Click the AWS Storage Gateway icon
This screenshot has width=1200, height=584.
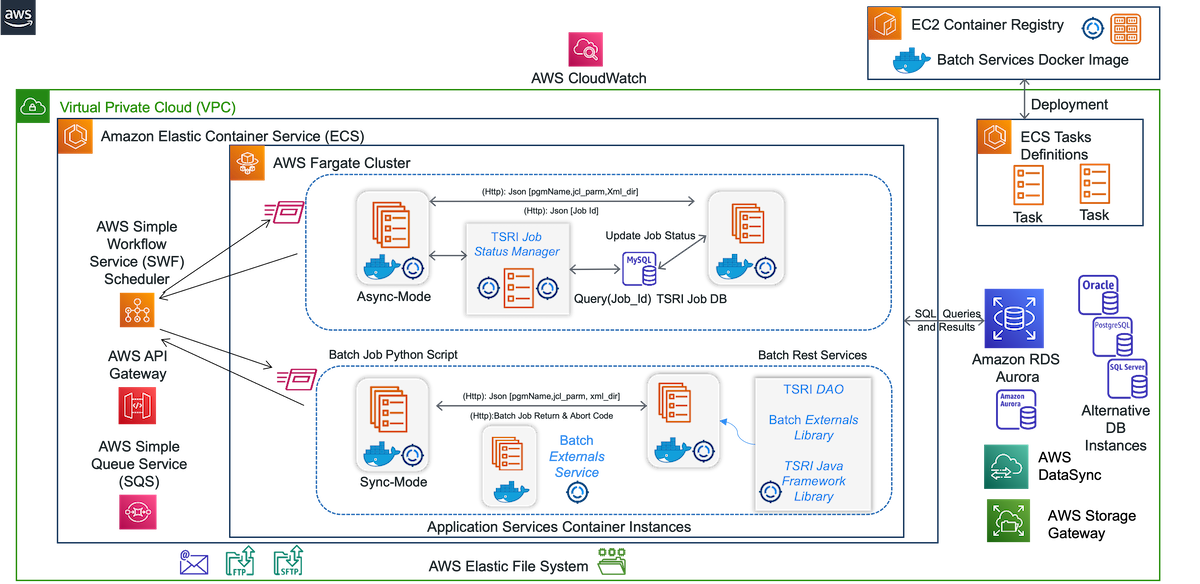(x=1010, y=521)
